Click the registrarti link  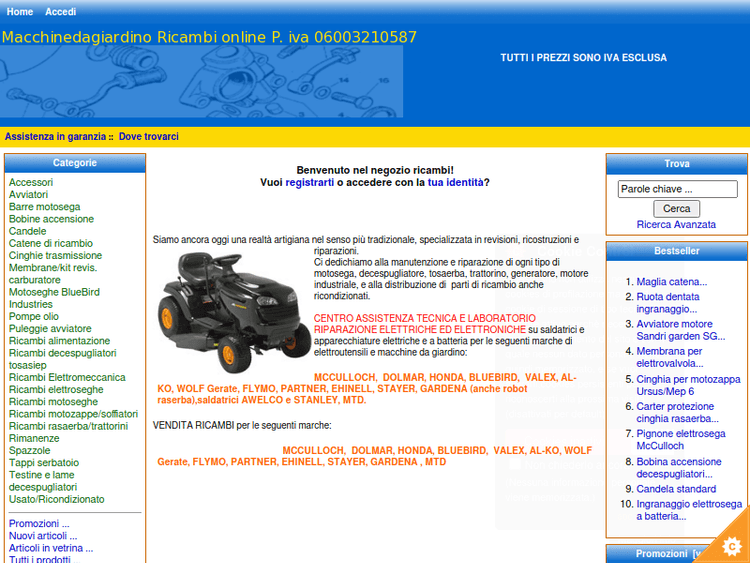tap(310, 183)
